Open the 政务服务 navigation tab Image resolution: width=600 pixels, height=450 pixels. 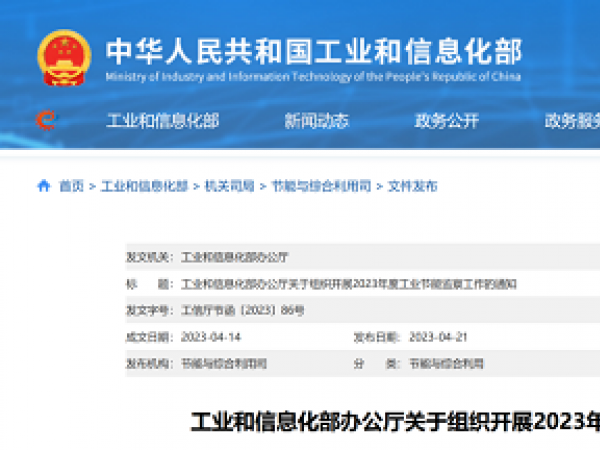tap(572, 121)
